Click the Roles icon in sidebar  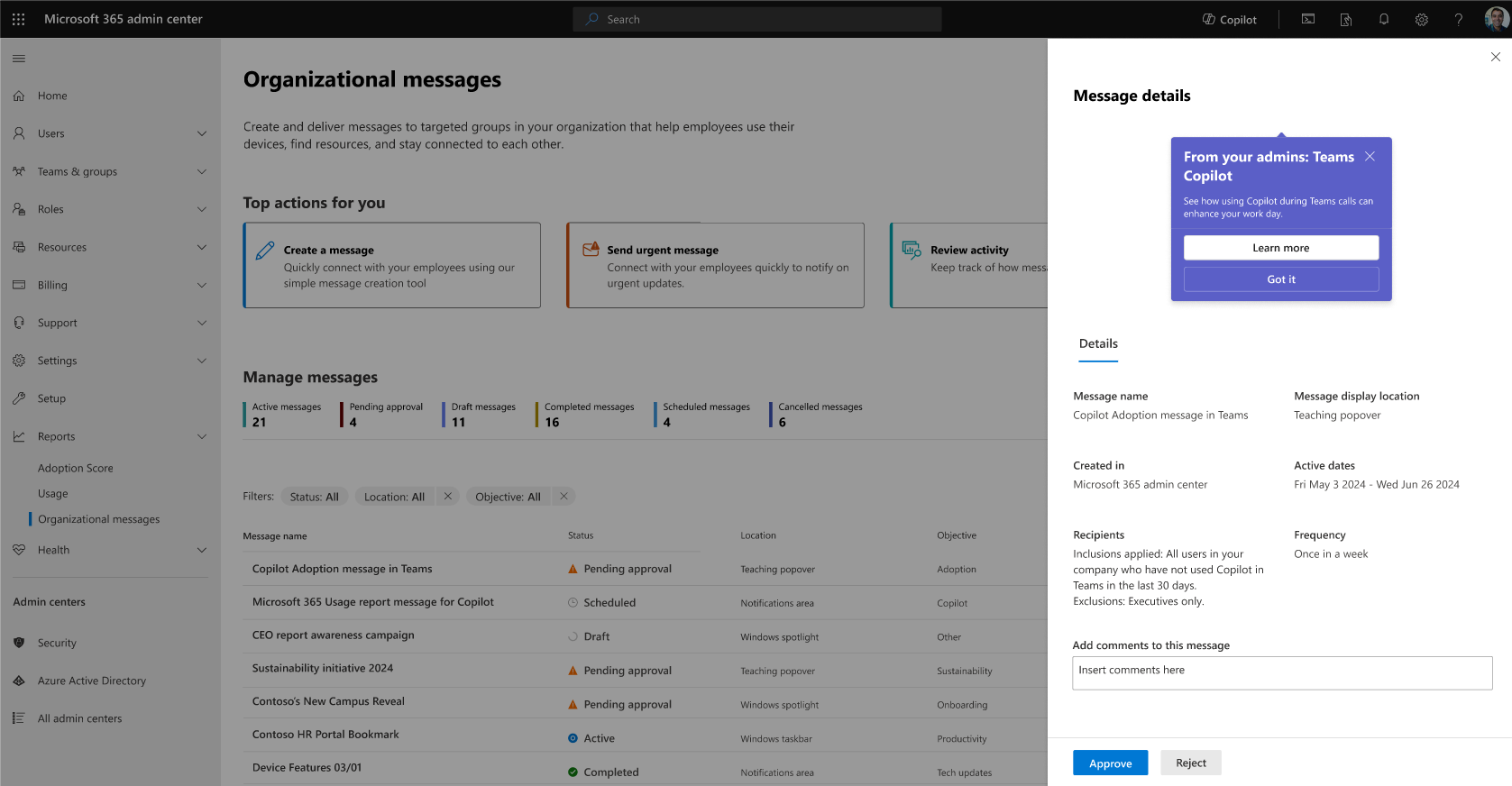click(19, 209)
